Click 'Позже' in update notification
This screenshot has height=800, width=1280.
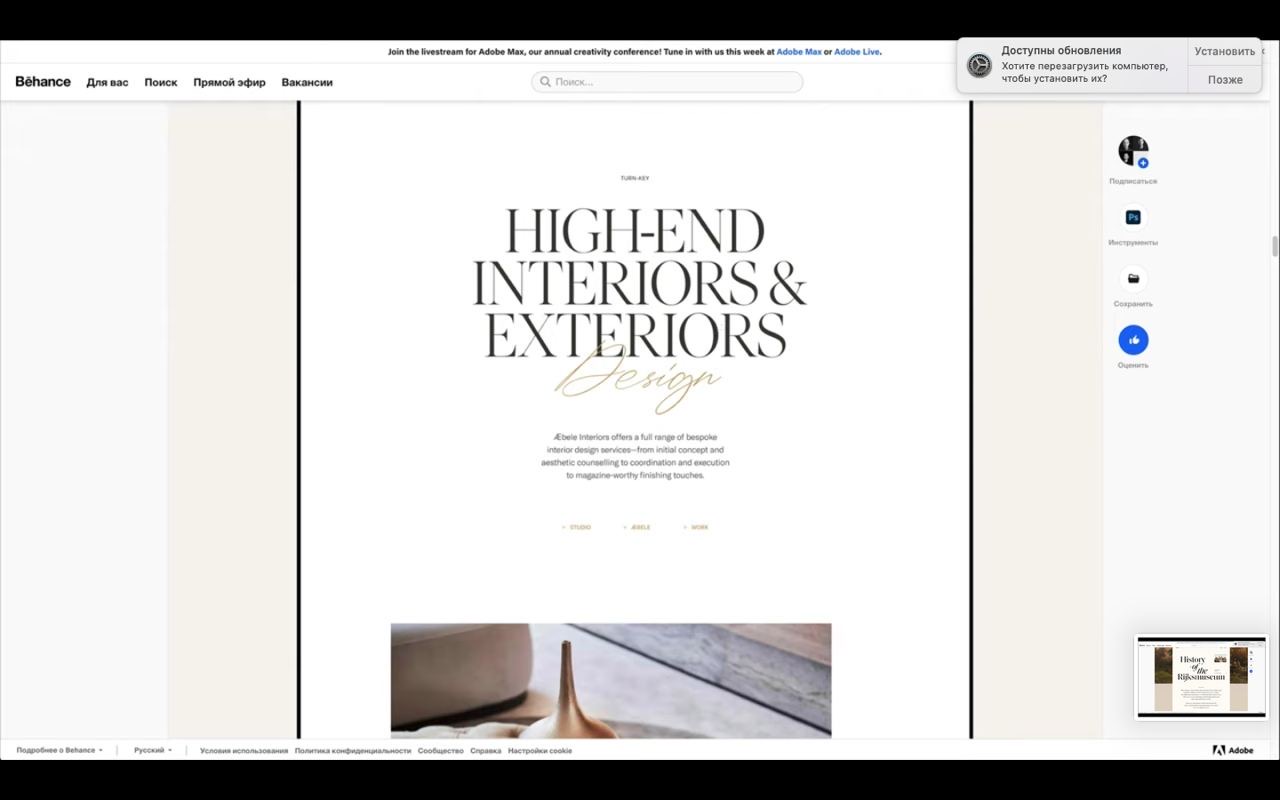(1224, 80)
